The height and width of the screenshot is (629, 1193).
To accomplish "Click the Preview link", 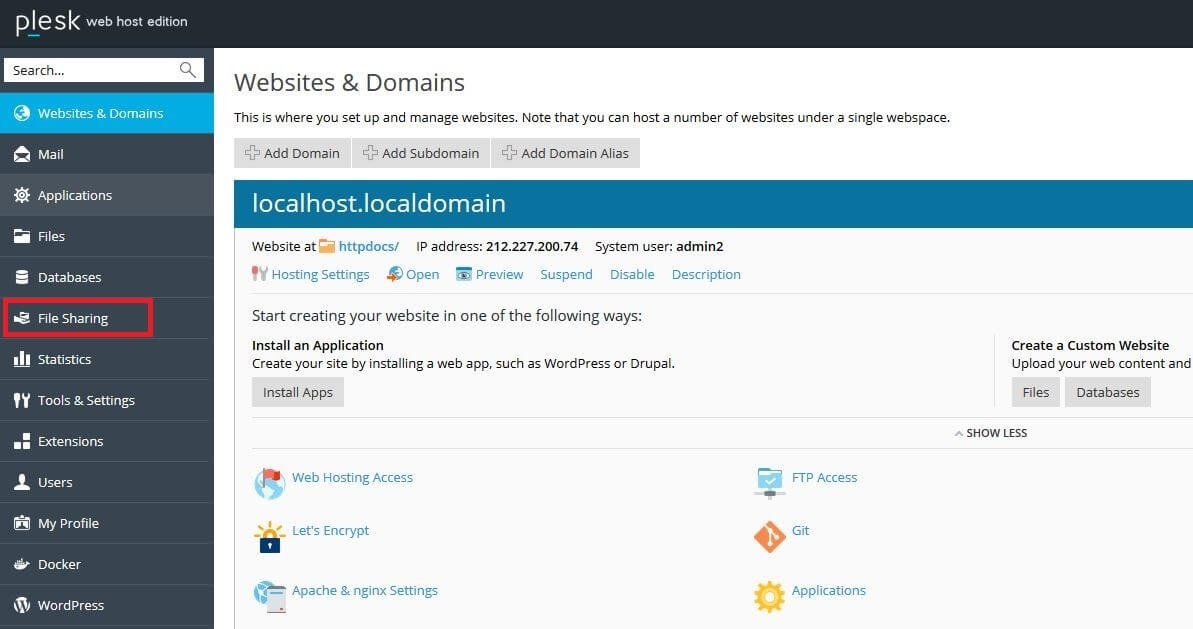I will point(499,275).
